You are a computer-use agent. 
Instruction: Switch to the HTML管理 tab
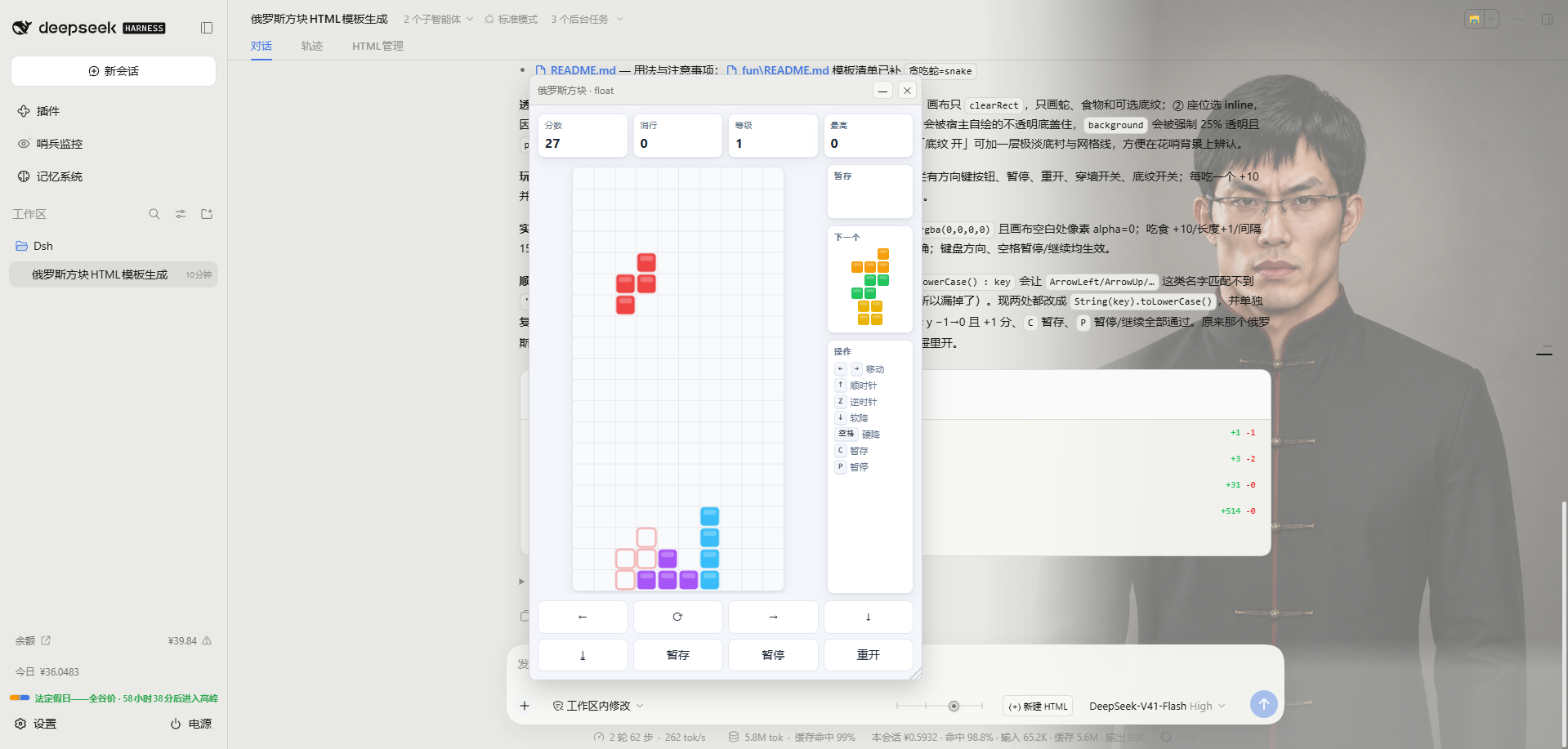(377, 46)
